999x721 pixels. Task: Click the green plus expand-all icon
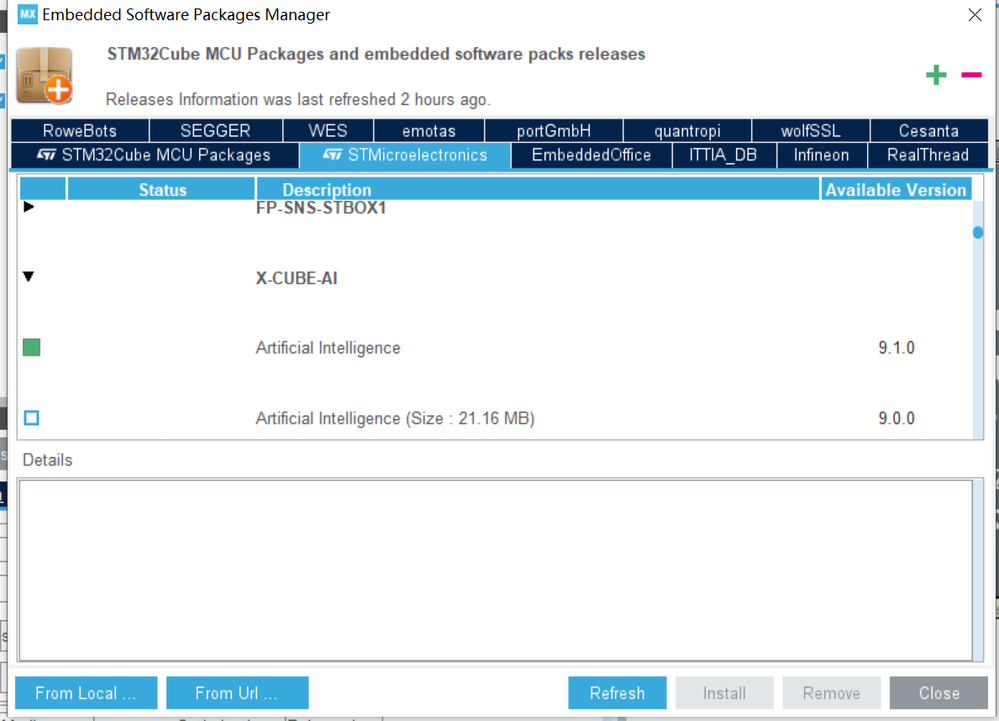(x=936, y=75)
